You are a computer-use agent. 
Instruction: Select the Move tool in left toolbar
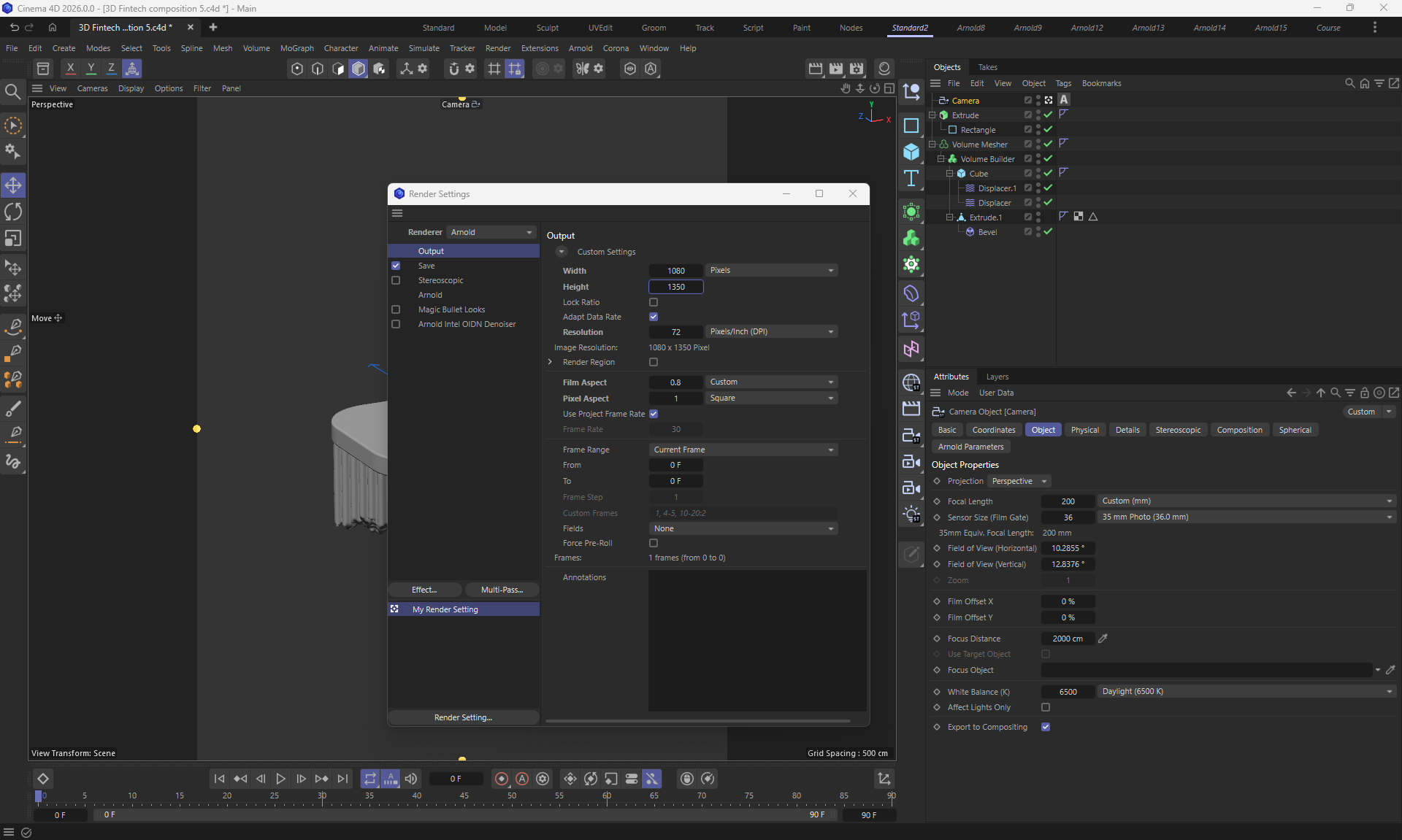click(x=13, y=185)
